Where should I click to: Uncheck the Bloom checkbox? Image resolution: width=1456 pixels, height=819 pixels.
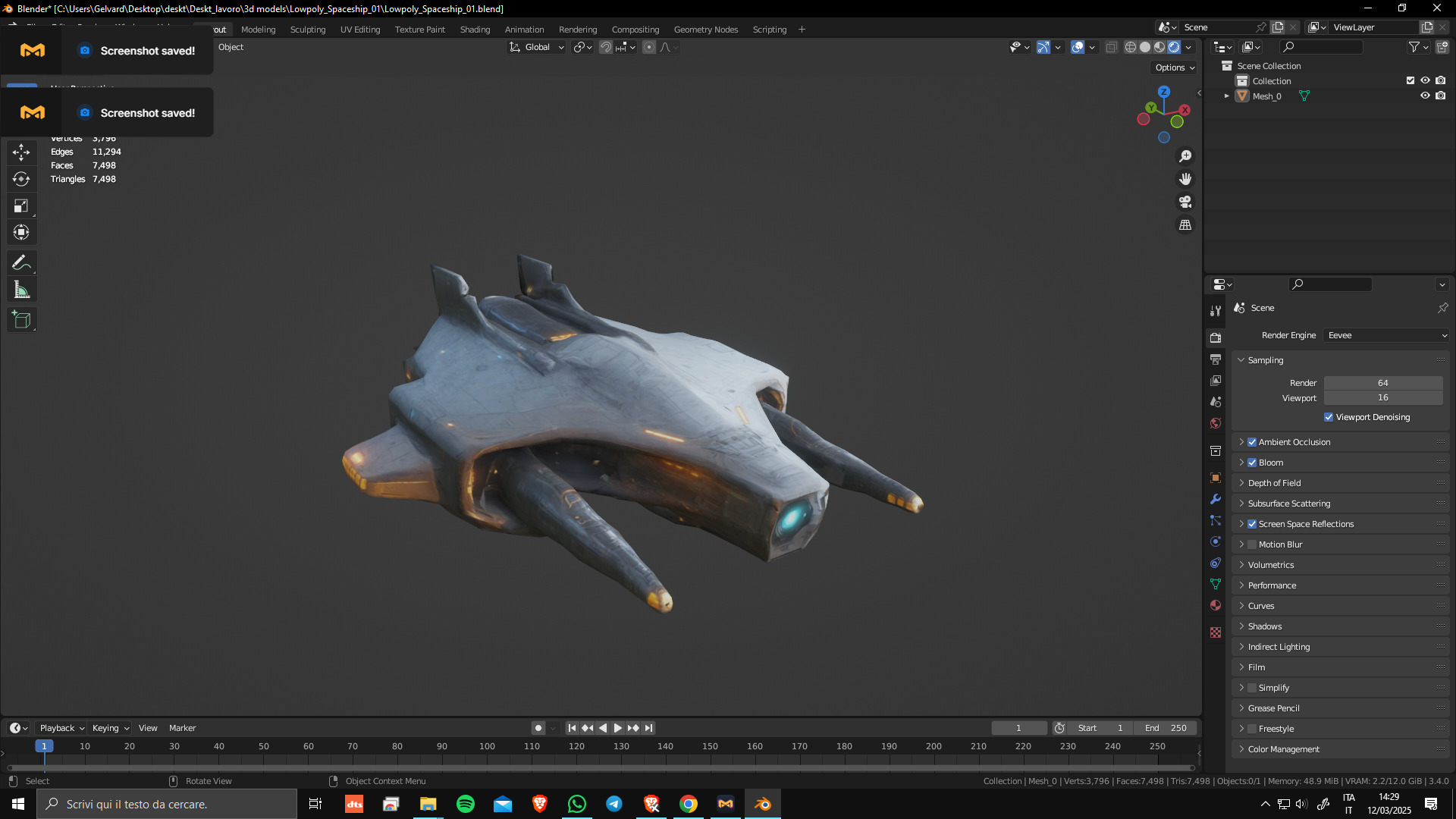click(x=1252, y=463)
